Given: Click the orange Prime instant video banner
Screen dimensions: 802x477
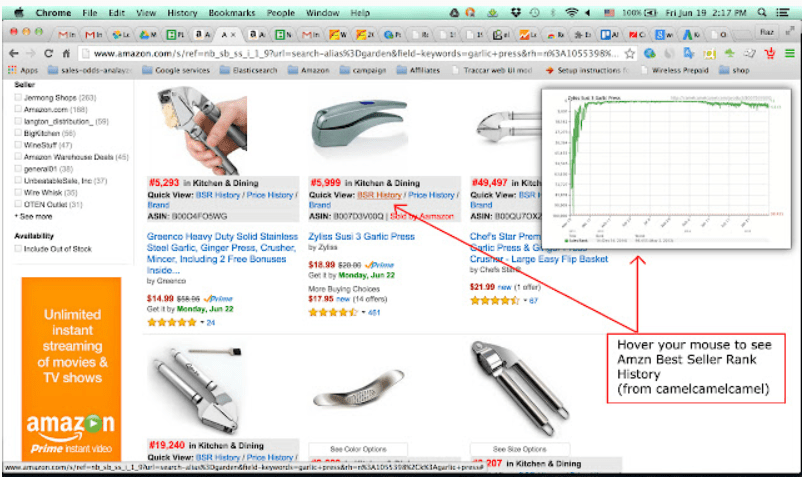Looking at the screenshot, I should tap(72, 369).
